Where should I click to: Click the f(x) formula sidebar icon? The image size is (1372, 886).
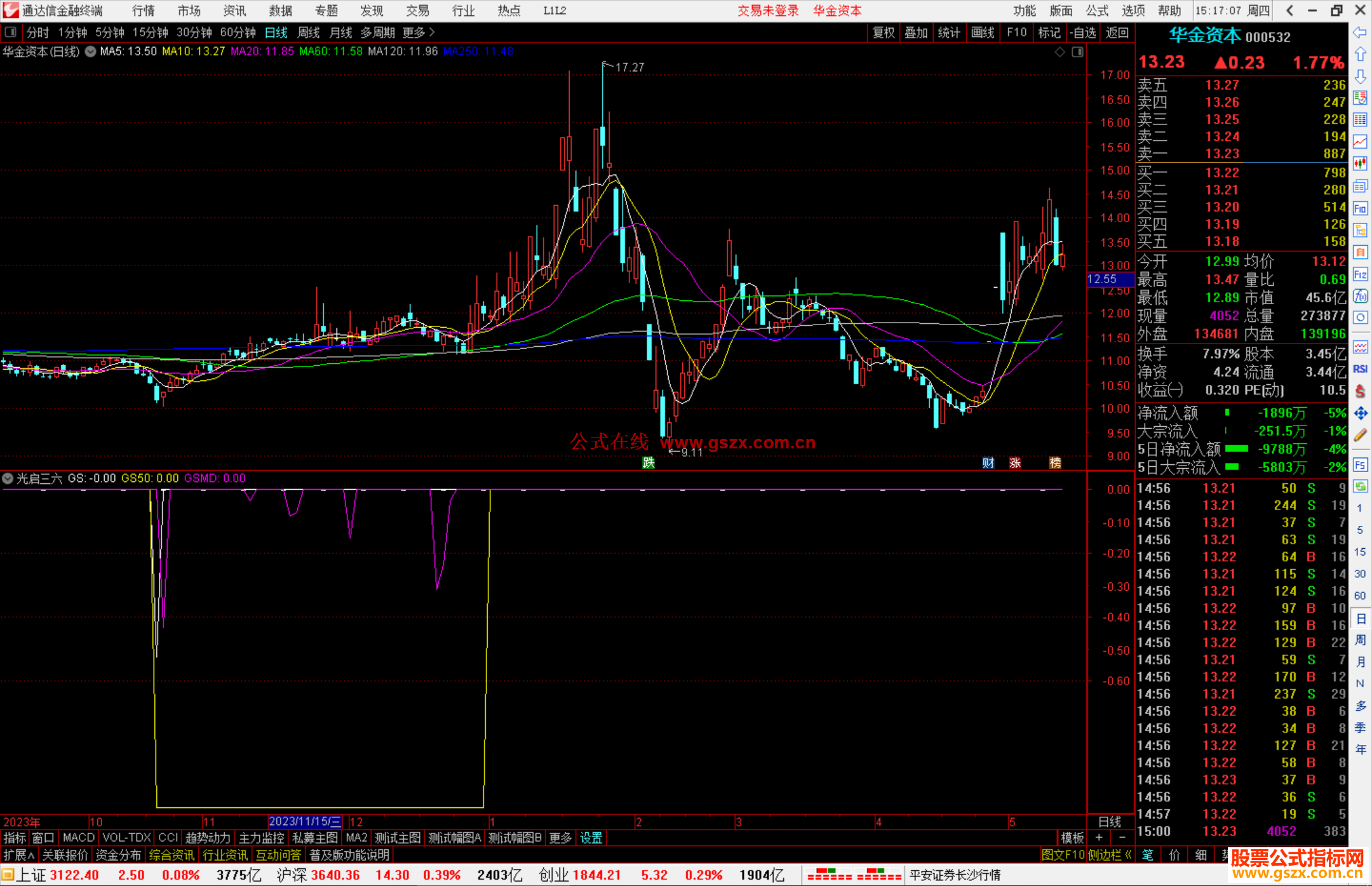pos(1360,297)
